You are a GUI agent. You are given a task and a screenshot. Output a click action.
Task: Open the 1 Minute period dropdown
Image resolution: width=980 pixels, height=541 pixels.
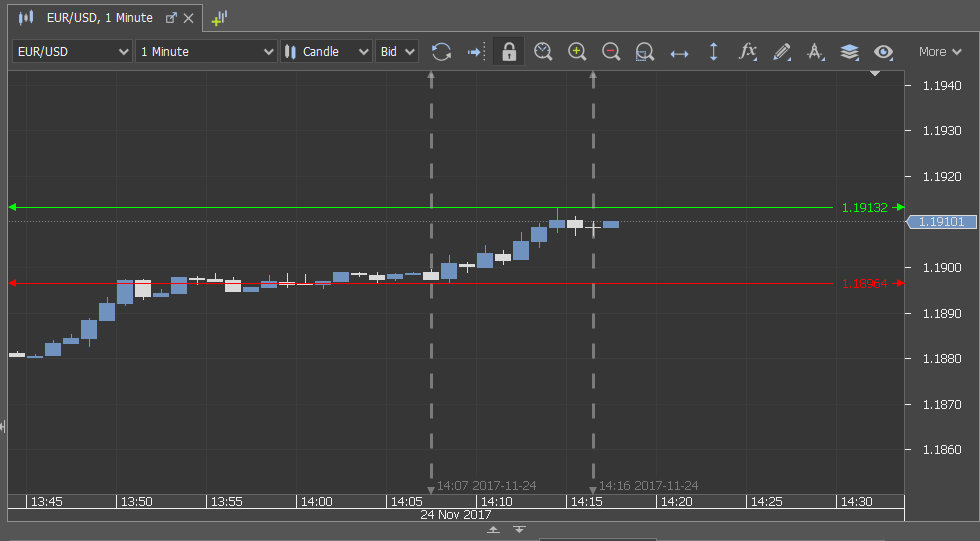tap(206, 51)
